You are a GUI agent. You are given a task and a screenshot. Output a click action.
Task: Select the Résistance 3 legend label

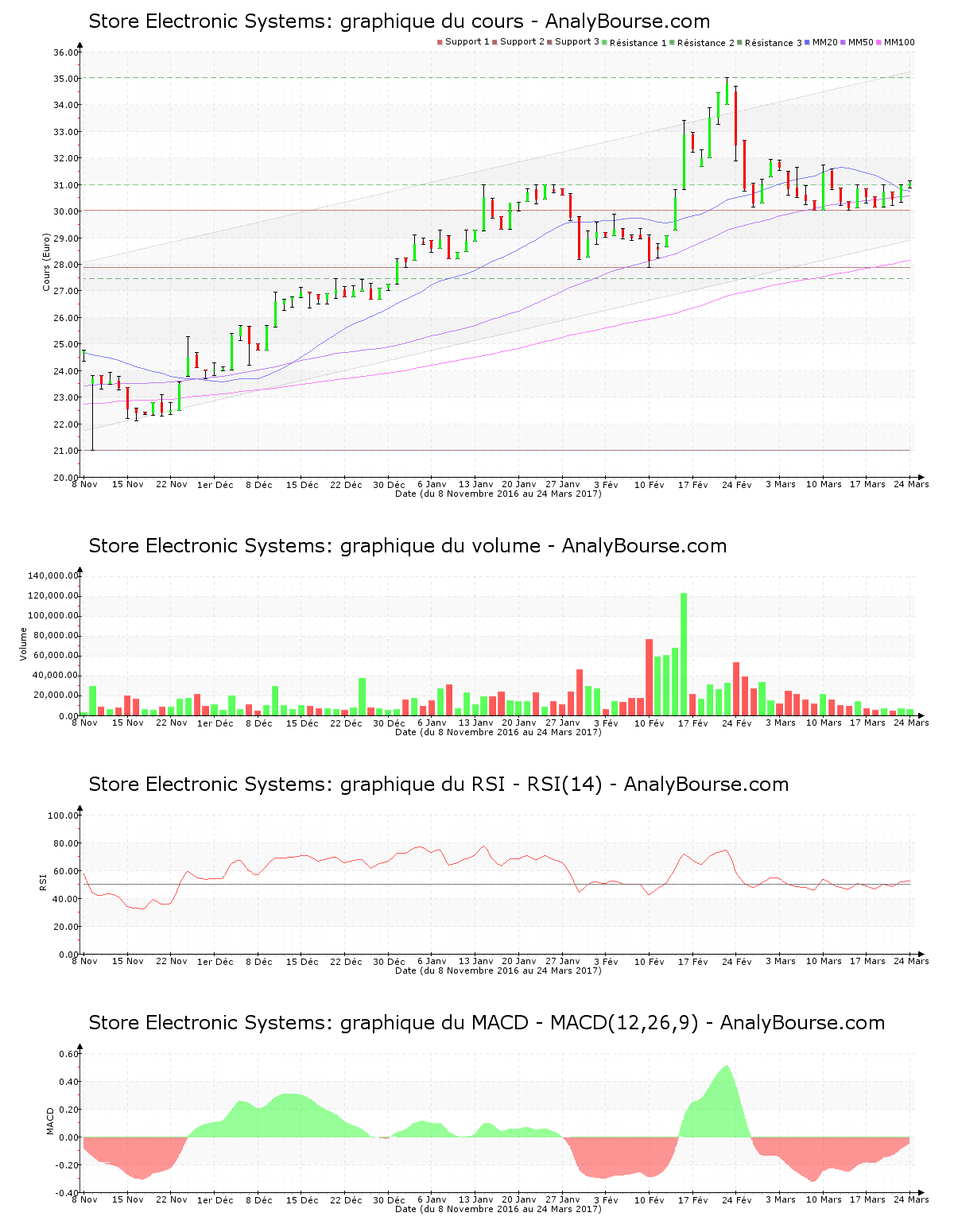click(x=774, y=43)
